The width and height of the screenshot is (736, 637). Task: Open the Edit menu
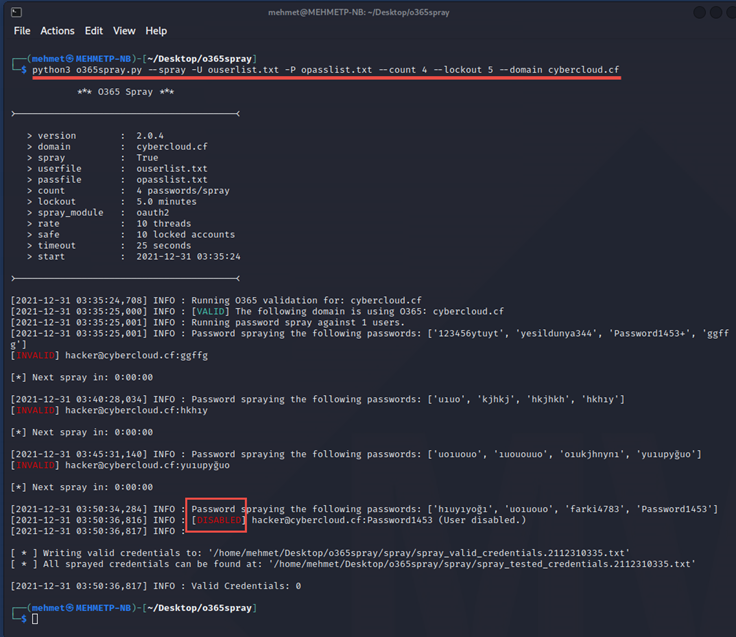point(94,31)
